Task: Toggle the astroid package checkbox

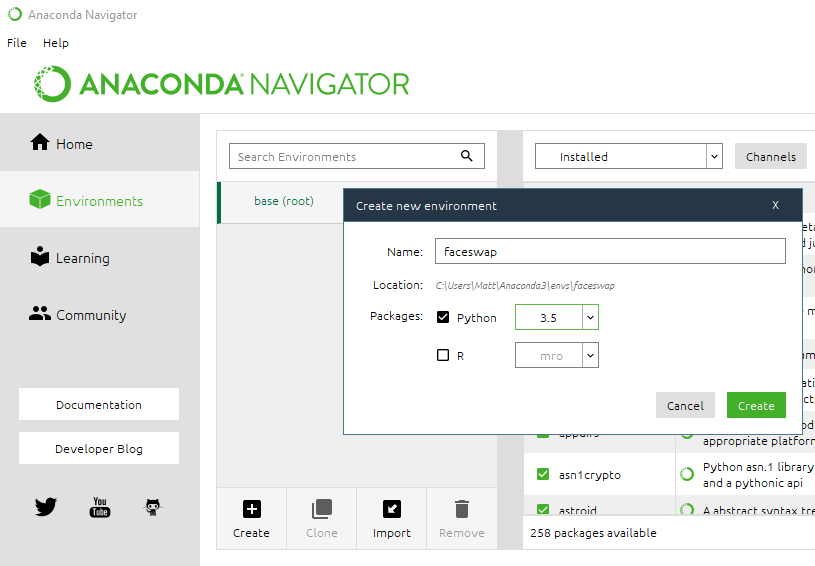Action: point(543,510)
